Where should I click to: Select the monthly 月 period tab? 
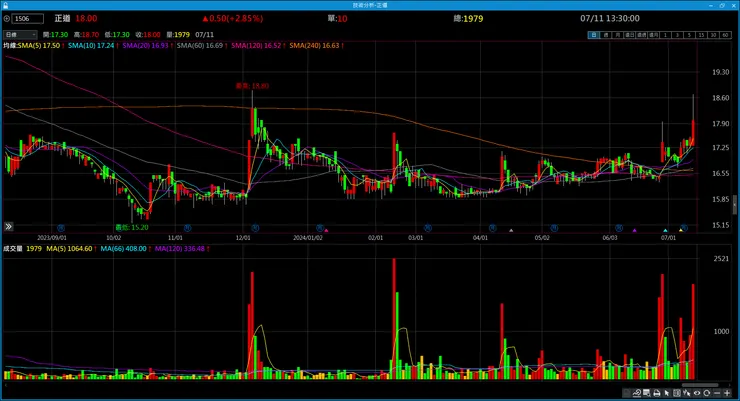616,35
